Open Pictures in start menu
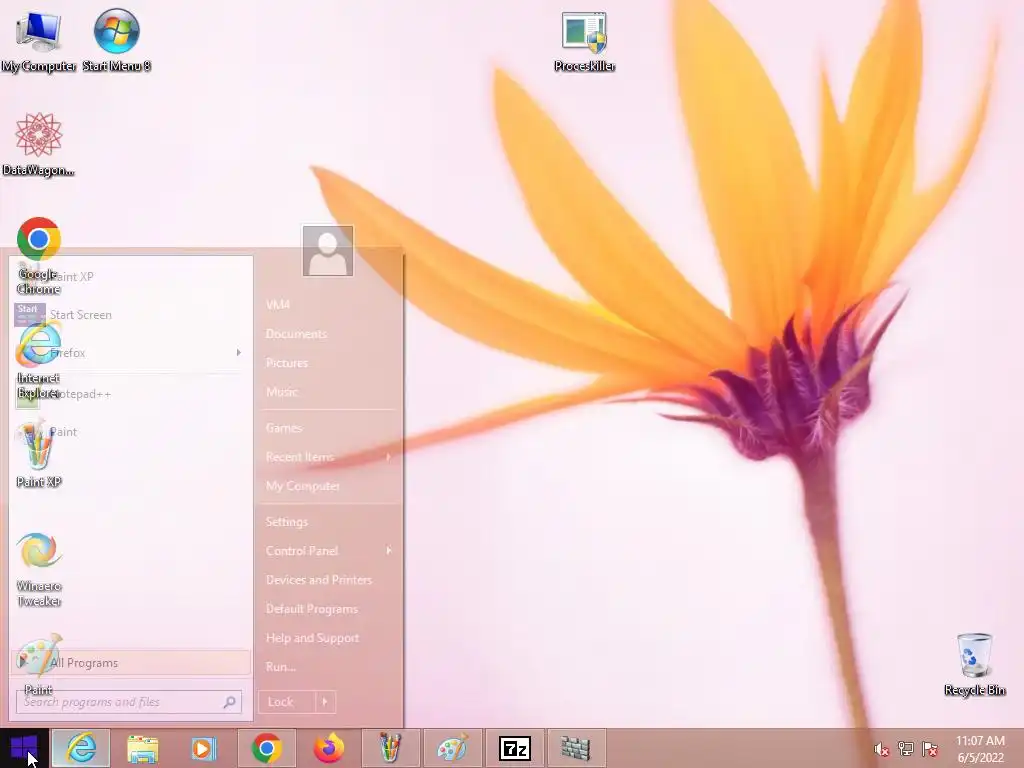The width and height of the screenshot is (1024, 768). [287, 363]
